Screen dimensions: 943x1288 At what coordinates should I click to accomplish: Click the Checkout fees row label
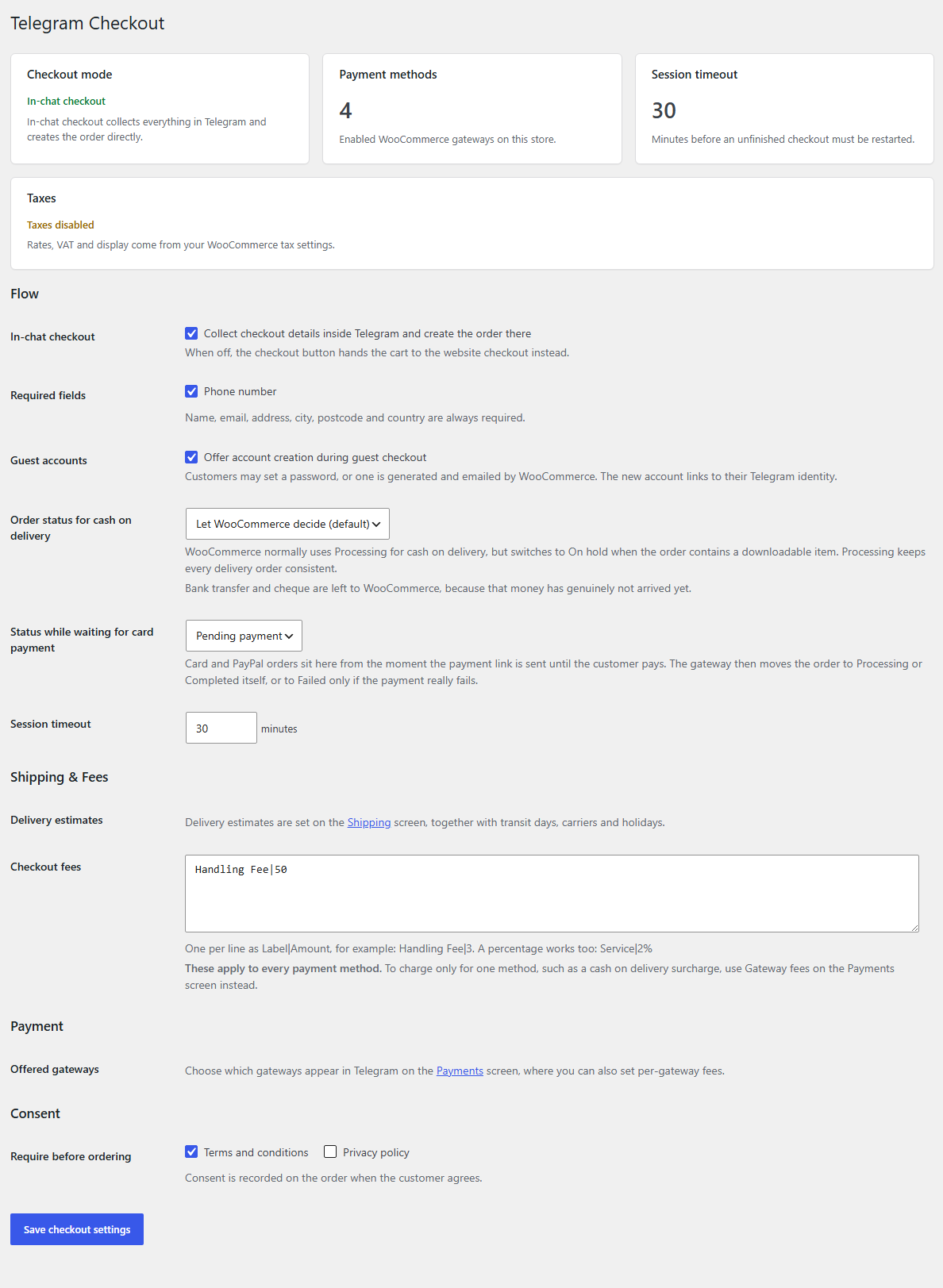tap(45, 867)
